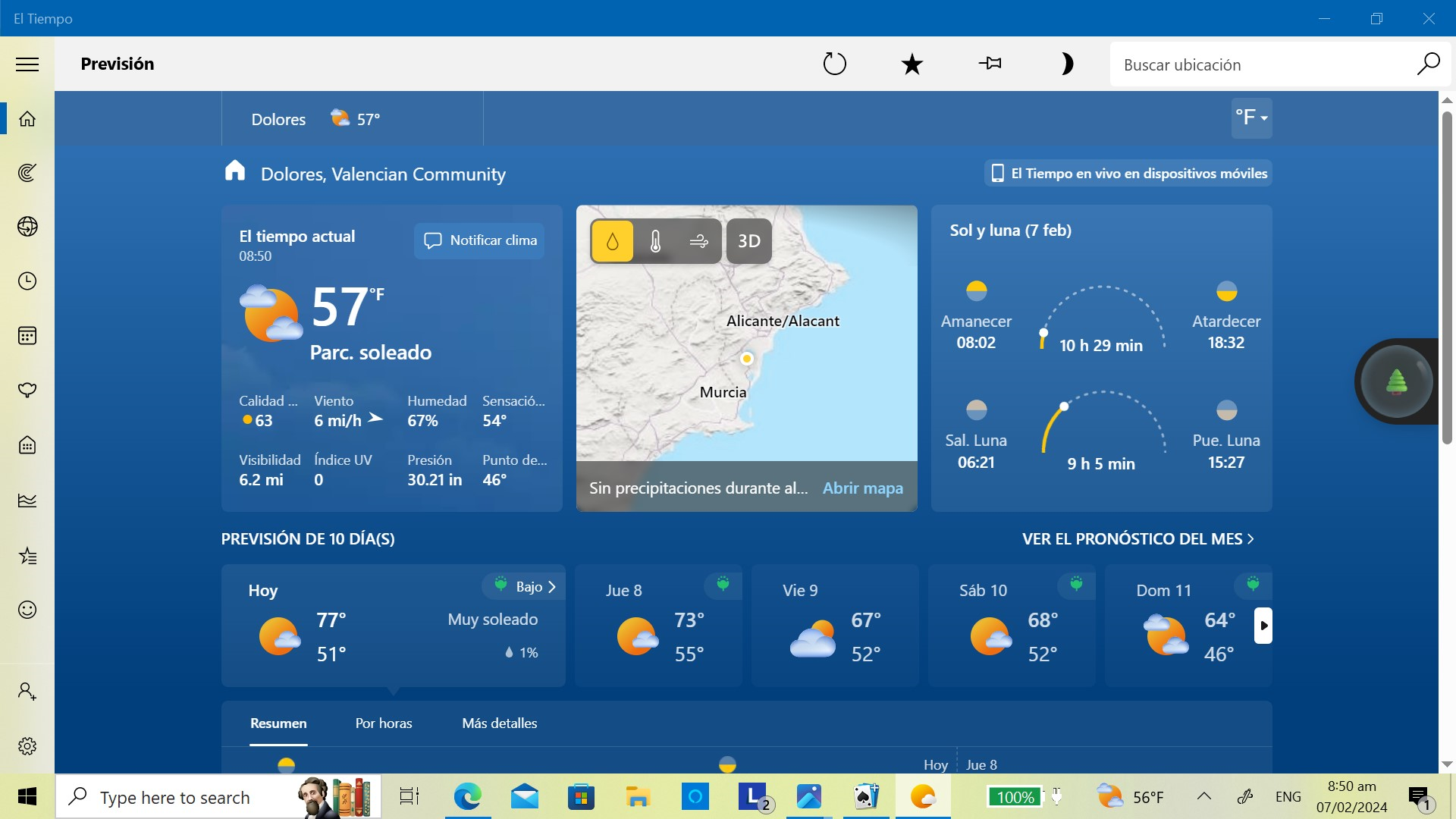Refresh the weather data
Viewport: 1456px width, 819px height.
pos(834,64)
